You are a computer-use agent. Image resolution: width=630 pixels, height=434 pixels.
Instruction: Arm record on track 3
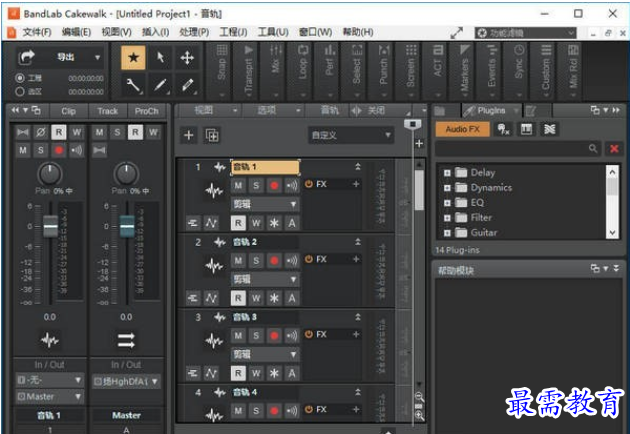[274, 336]
